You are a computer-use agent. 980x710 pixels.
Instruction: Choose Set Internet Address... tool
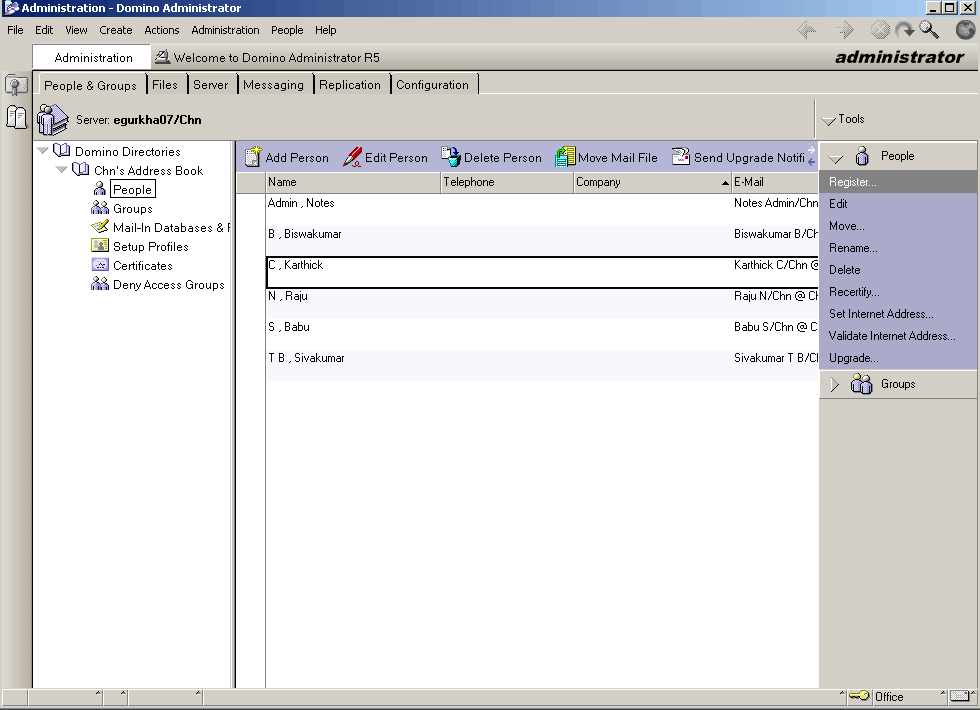click(898, 314)
